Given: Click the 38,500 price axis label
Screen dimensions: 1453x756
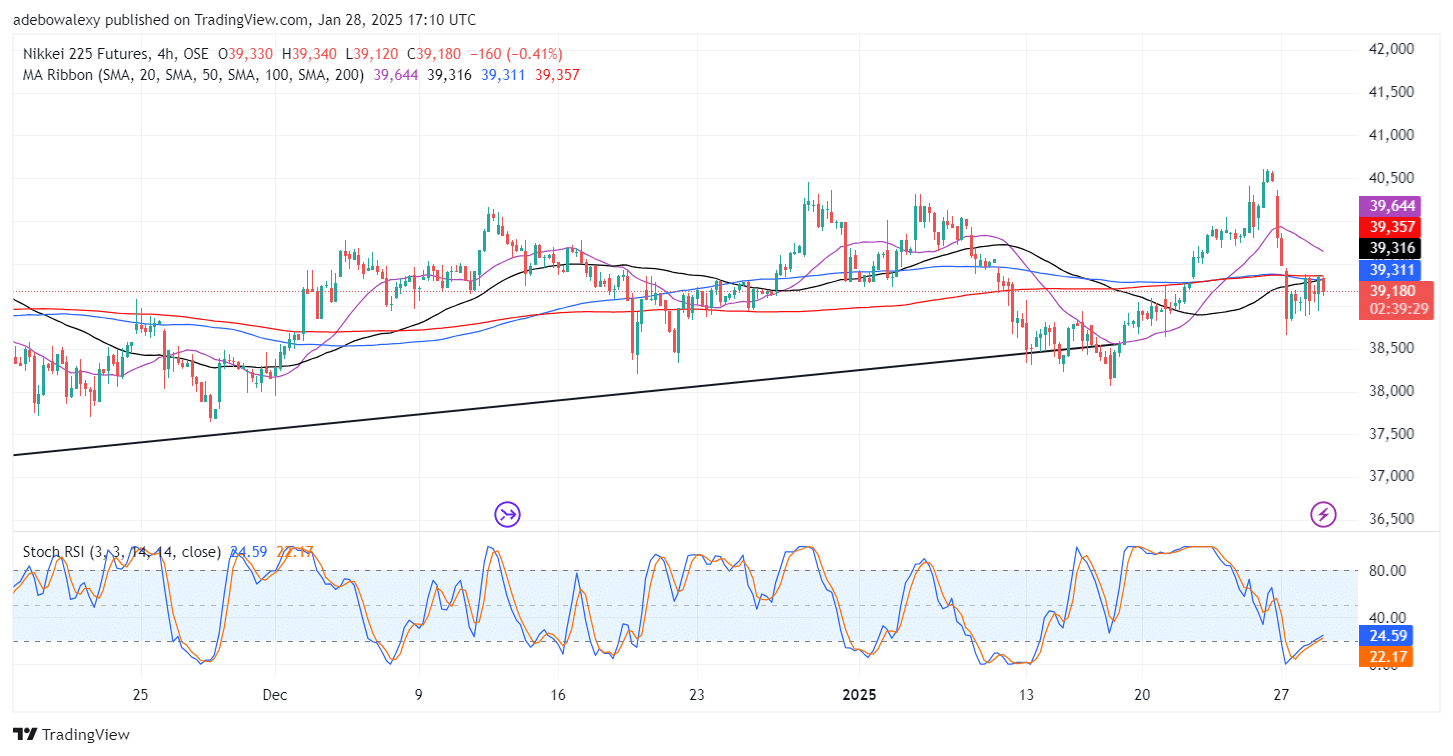Looking at the screenshot, I should (1391, 348).
